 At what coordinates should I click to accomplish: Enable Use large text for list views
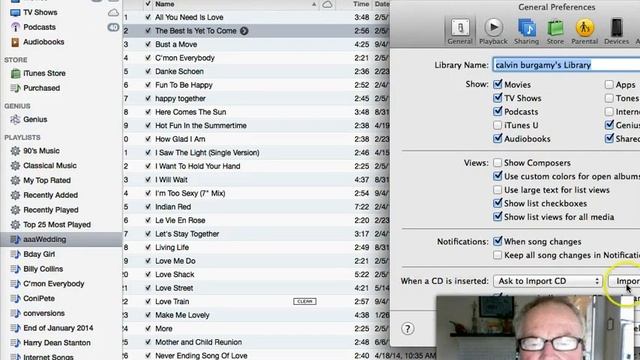[x=498, y=190]
